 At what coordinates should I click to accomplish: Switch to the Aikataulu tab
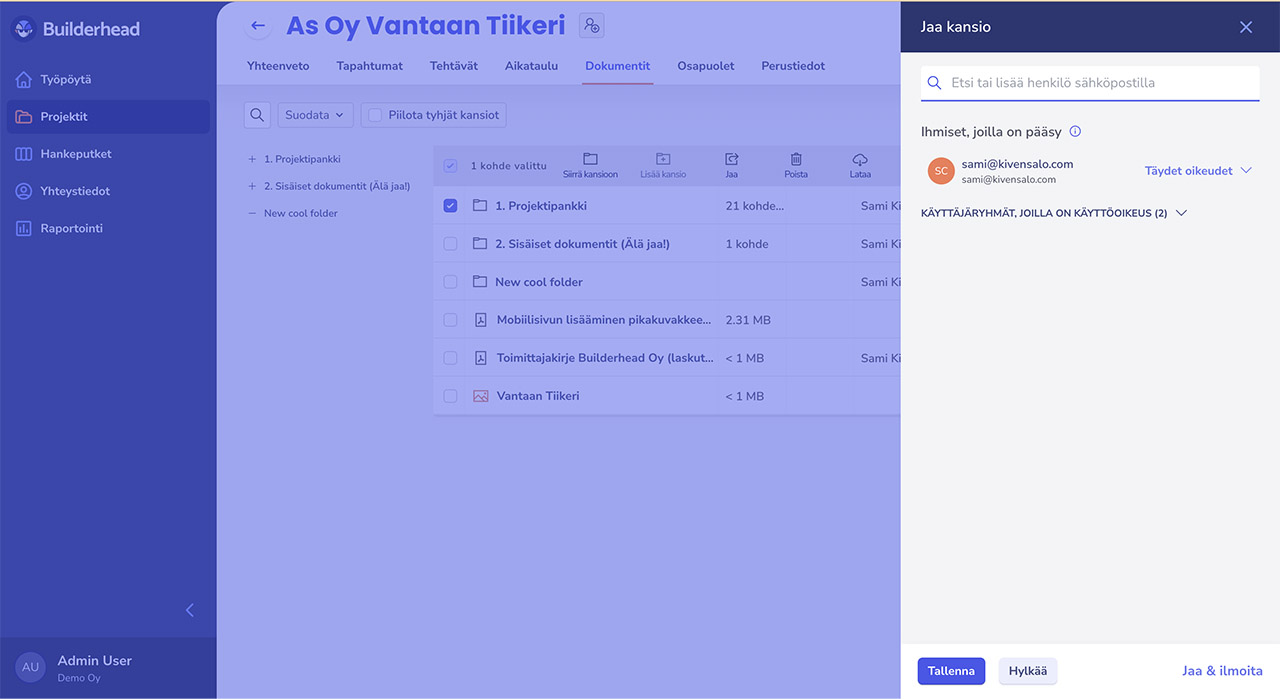[531, 66]
